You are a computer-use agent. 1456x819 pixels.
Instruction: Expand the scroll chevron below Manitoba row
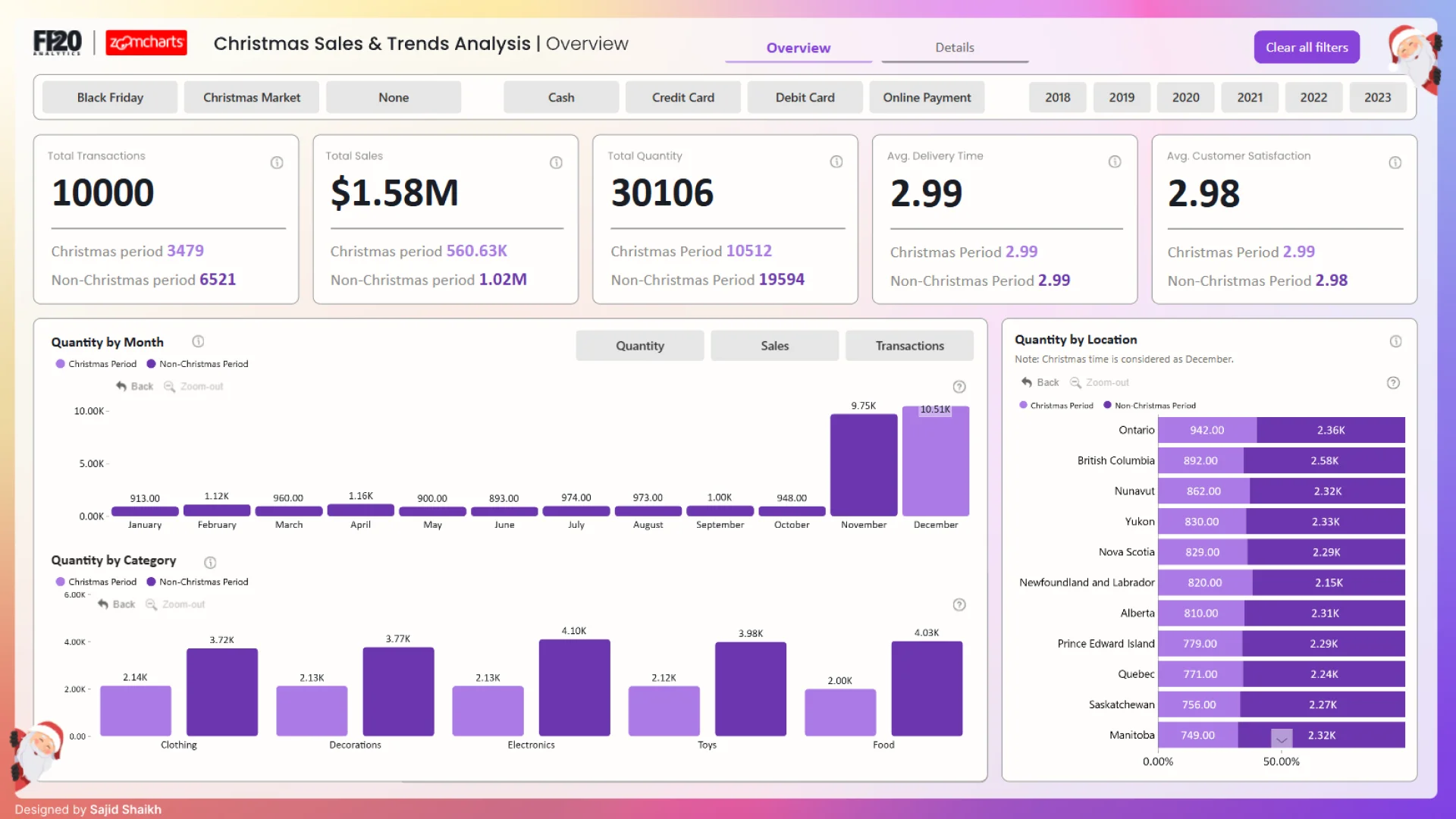click(x=1282, y=739)
